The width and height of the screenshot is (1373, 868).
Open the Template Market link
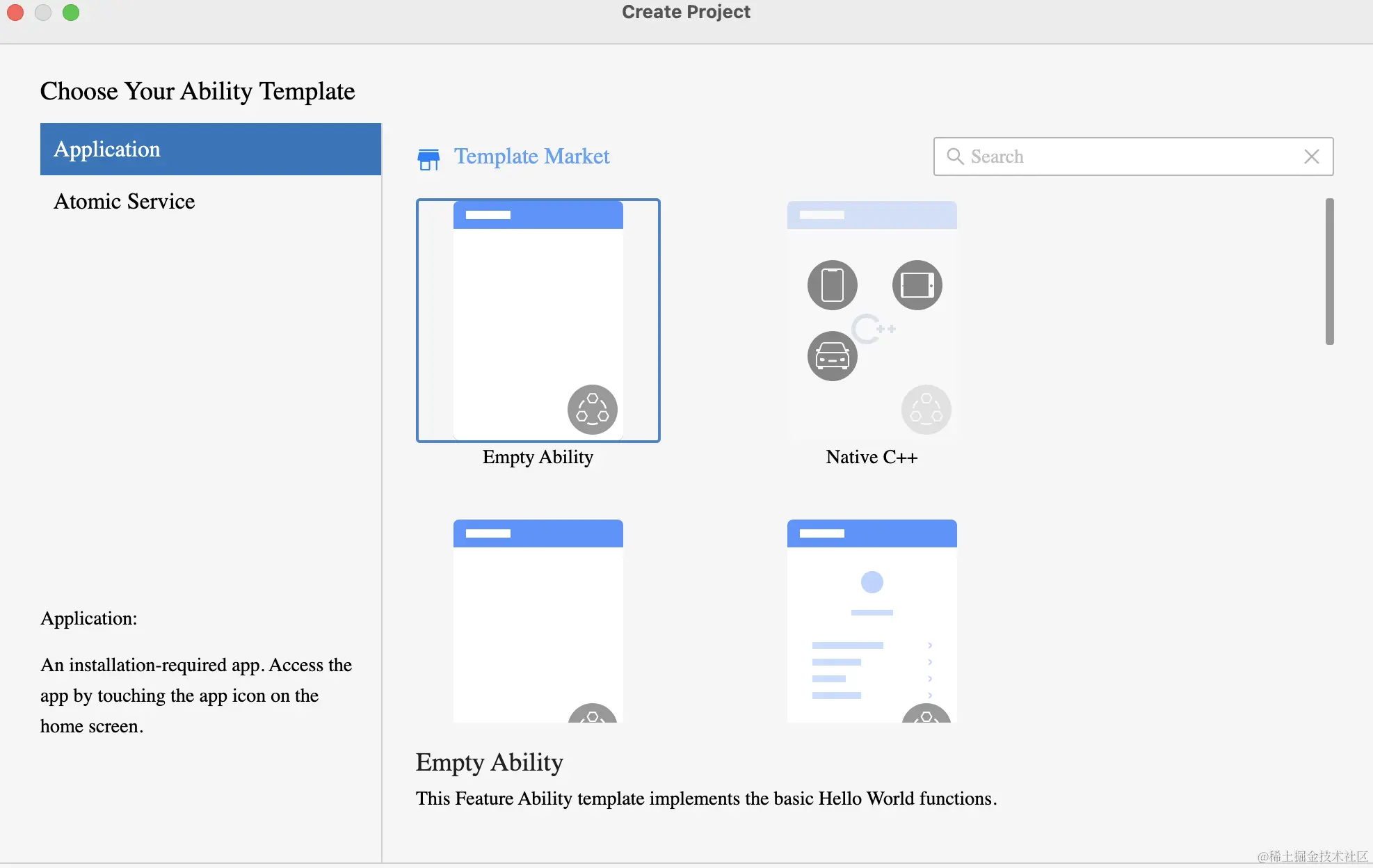pos(531,156)
